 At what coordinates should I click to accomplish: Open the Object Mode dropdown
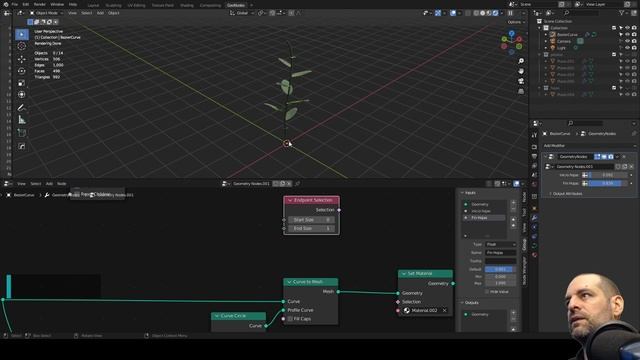tap(46, 13)
